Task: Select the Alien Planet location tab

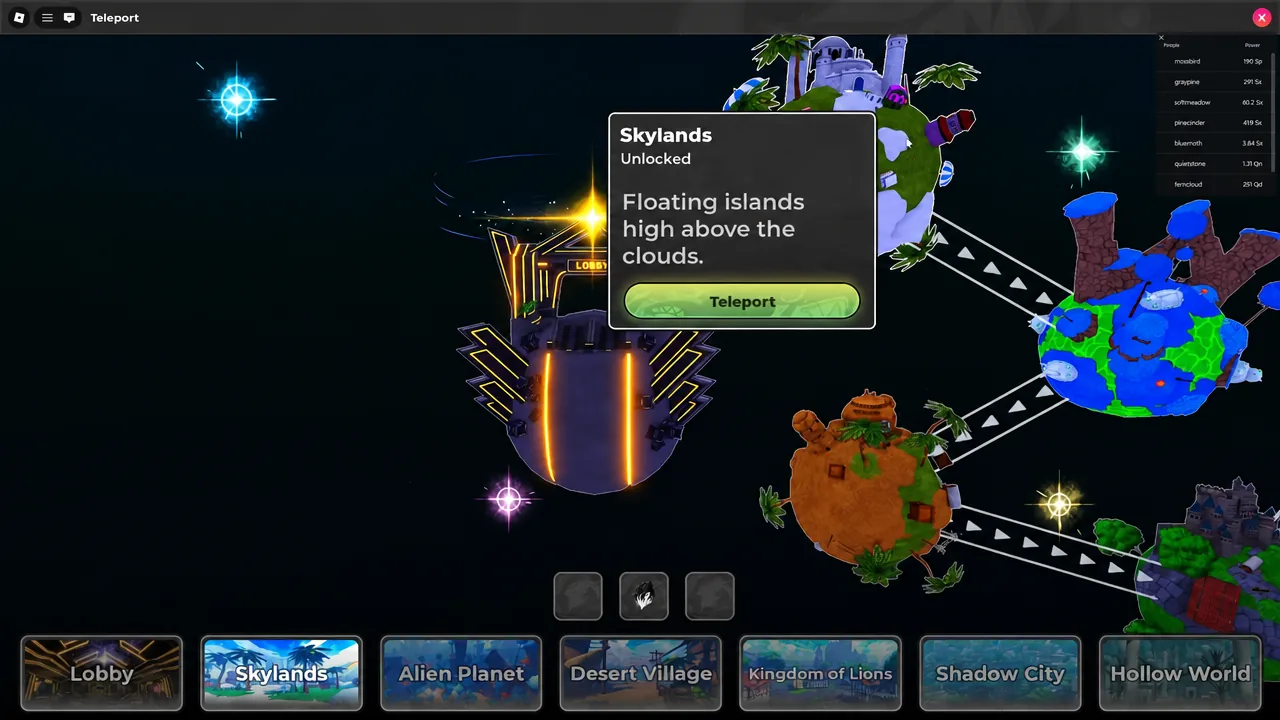Action: 461,673
